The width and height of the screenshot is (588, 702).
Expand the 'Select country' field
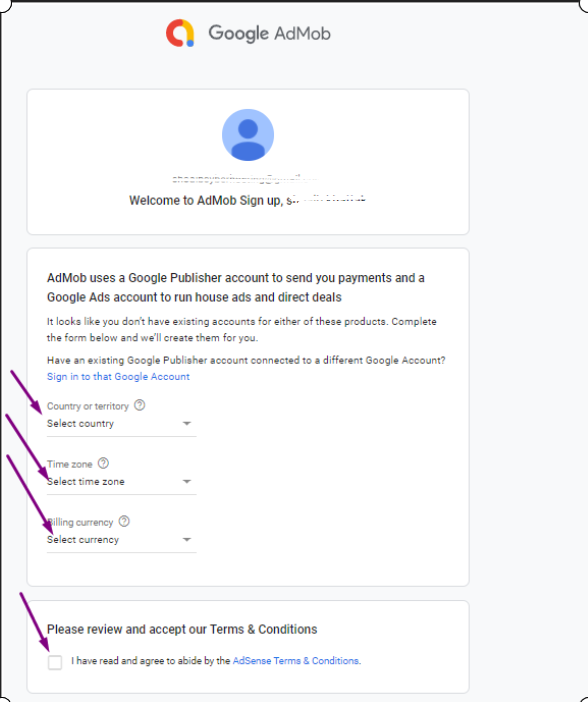point(121,424)
